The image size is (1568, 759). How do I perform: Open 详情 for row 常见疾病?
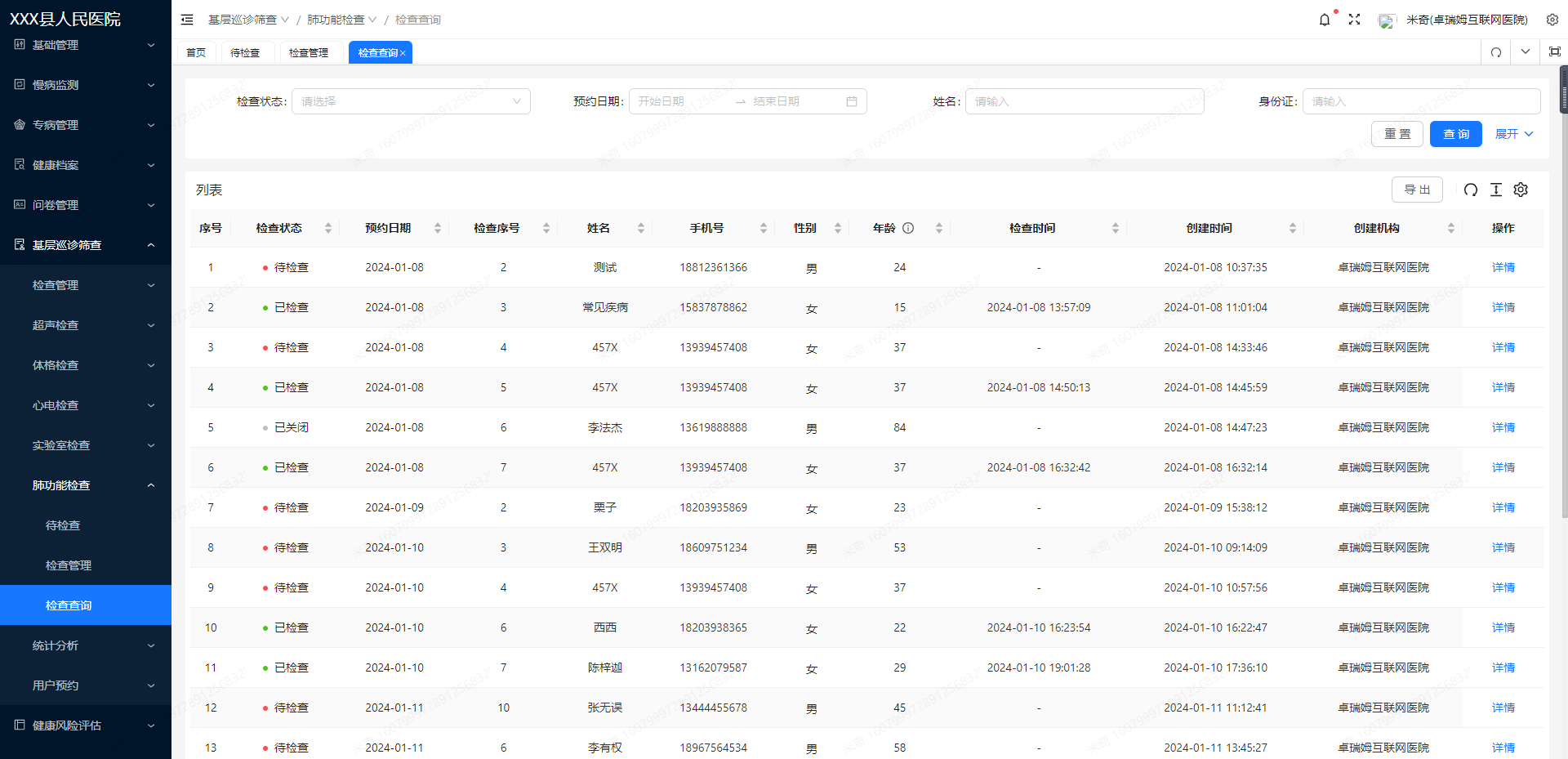1503,308
